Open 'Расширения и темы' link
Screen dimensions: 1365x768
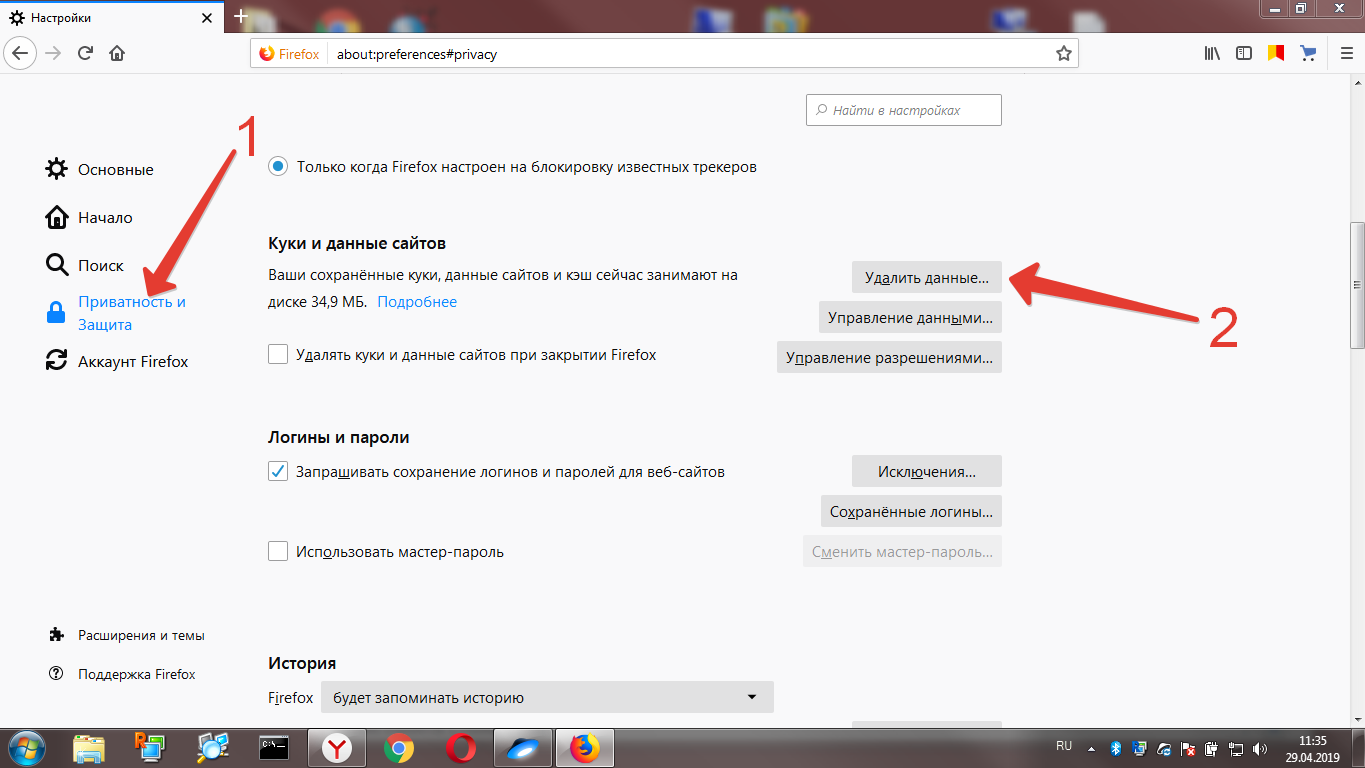tap(126, 635)
